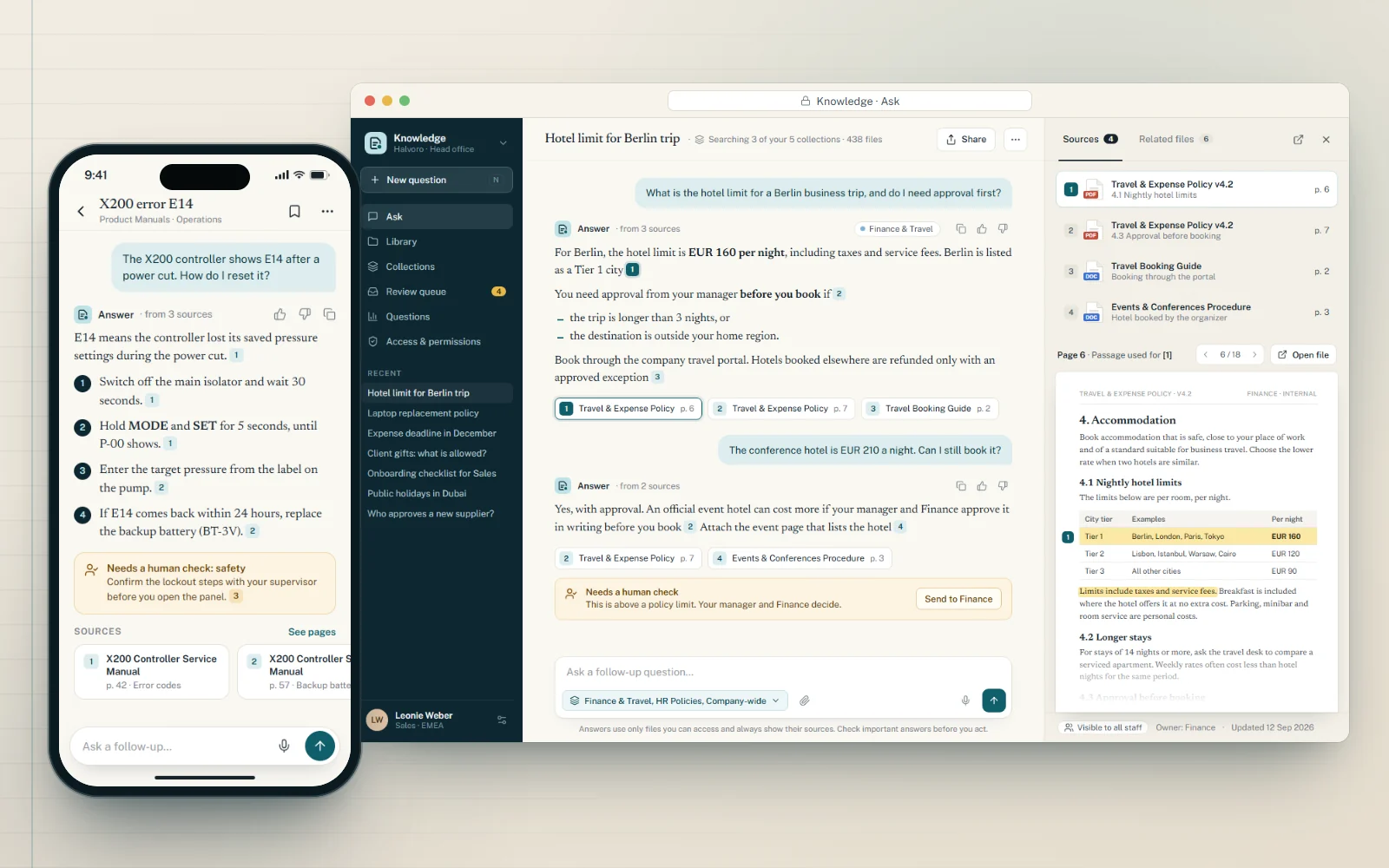The width and height of the screenshot is (1389, 868).
Task: Thumbs up the conference hotel answer
Action: [982, 486]
